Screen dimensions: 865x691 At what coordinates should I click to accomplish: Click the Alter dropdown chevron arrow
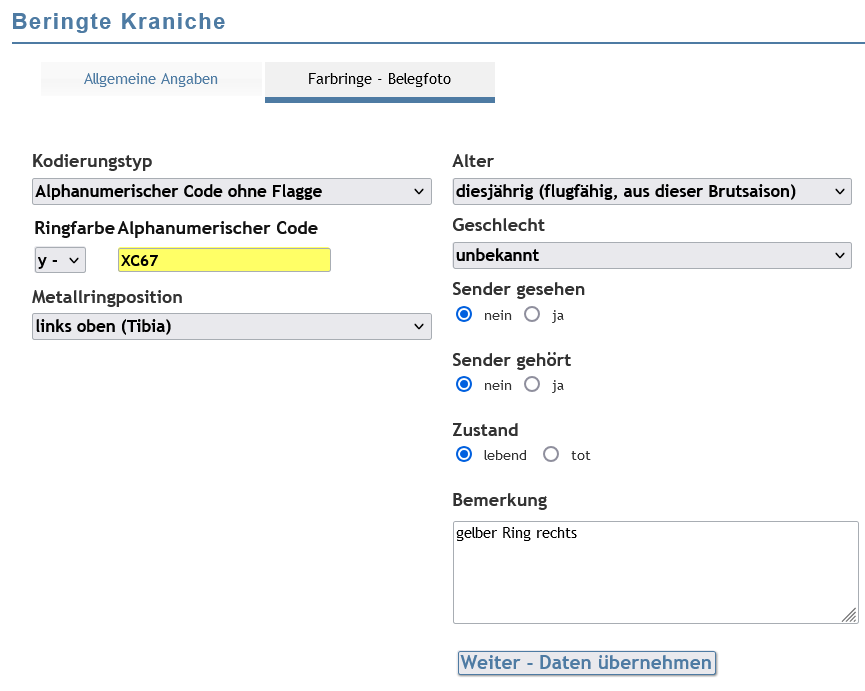click(x=840, y=191)
